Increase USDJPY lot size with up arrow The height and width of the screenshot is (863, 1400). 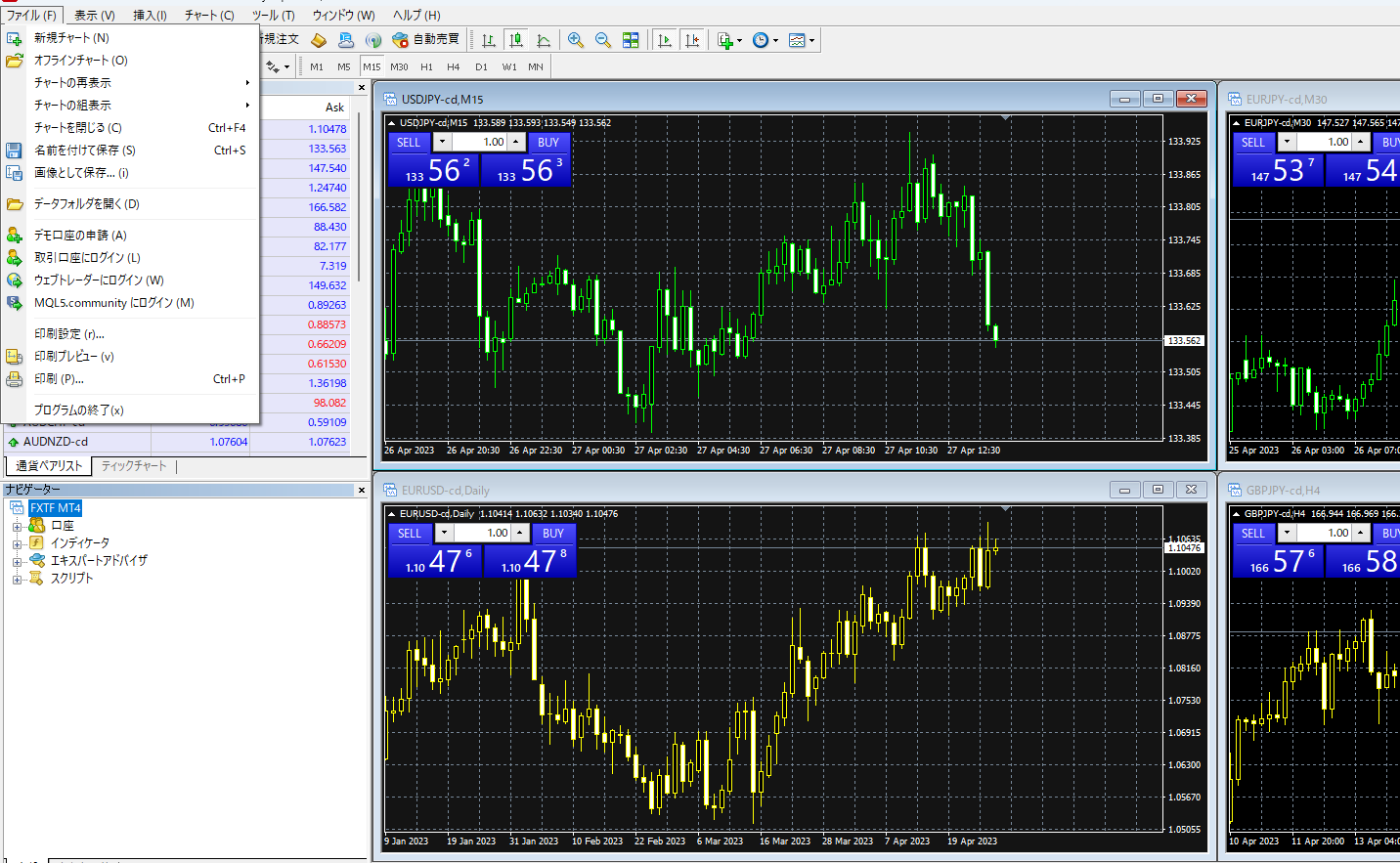516,142
